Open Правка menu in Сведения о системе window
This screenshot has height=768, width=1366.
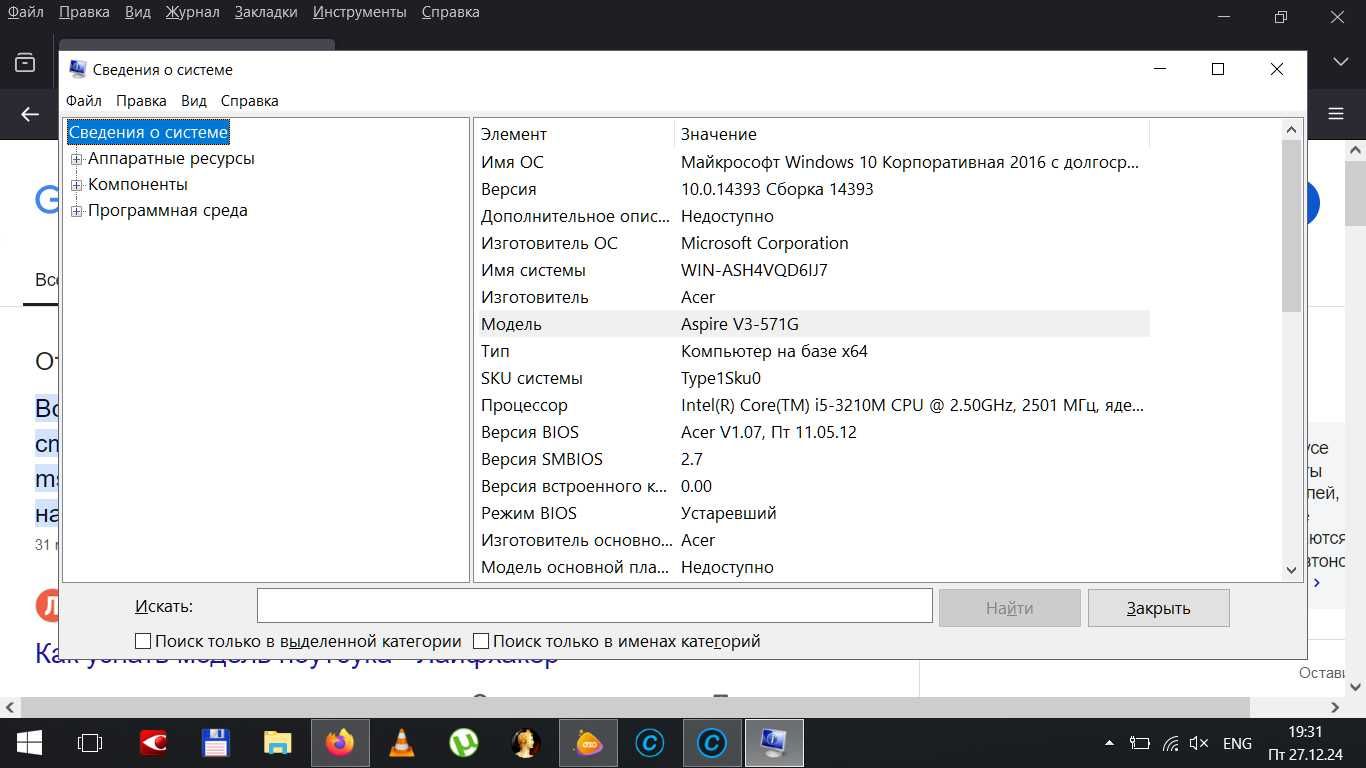tap(141, 101)
